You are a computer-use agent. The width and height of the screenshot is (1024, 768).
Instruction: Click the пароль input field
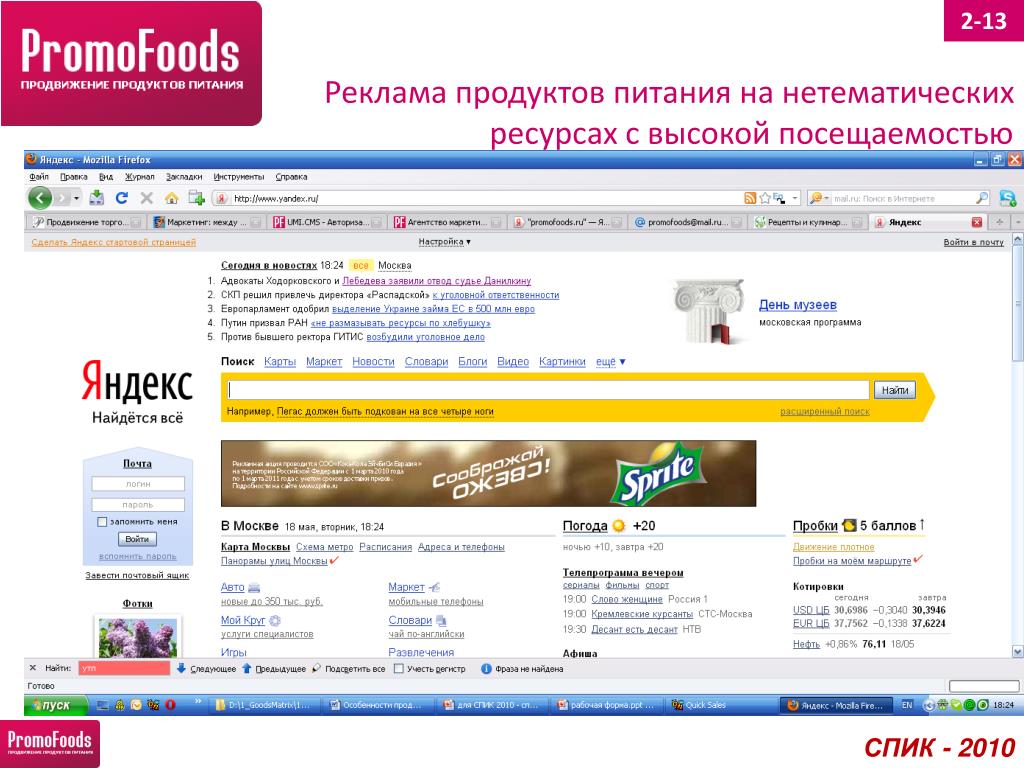pyautogui.click(x=138, y=505)
